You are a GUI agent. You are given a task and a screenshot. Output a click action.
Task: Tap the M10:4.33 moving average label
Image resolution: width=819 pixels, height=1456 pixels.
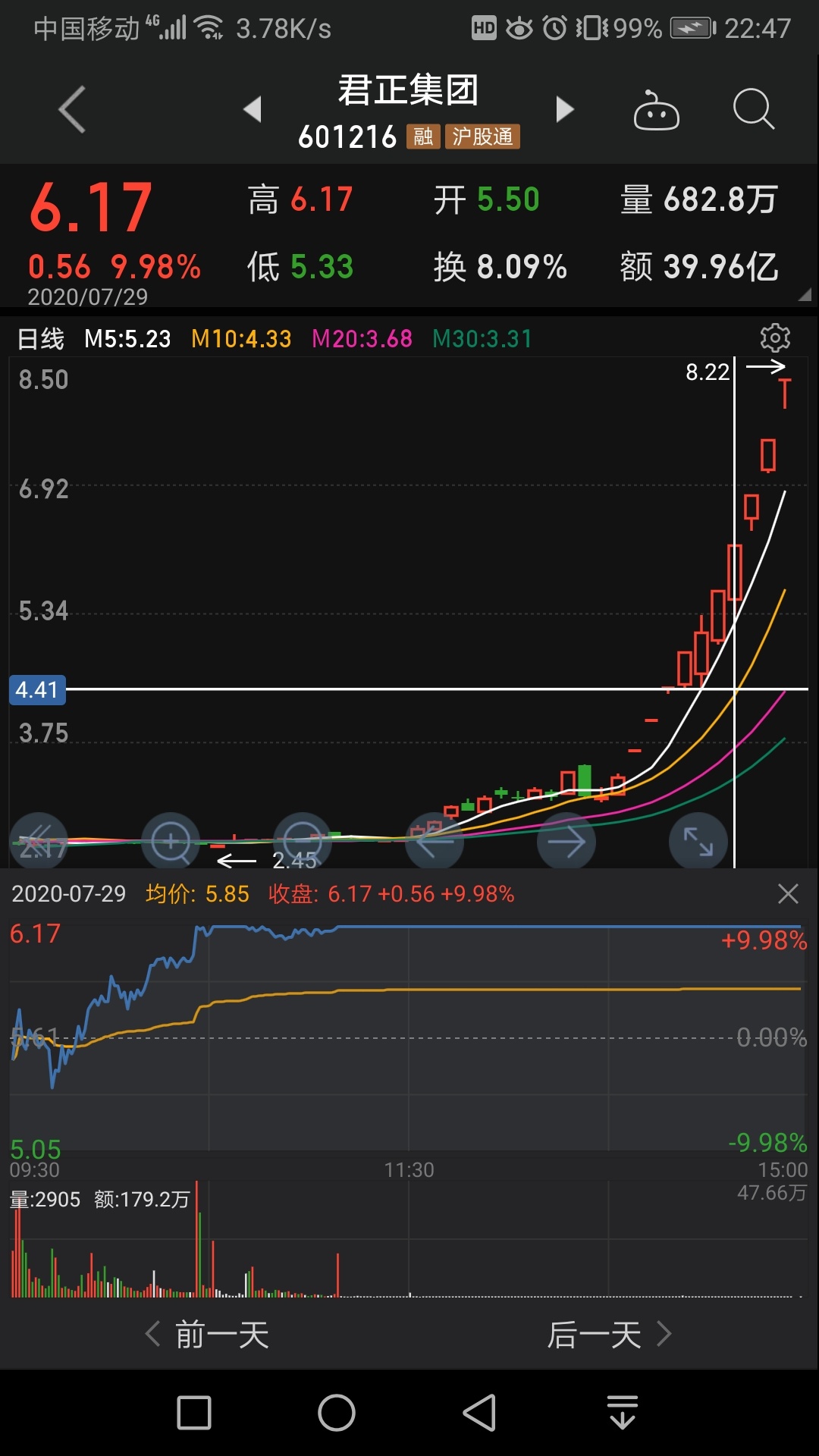(x=241, y=338)
